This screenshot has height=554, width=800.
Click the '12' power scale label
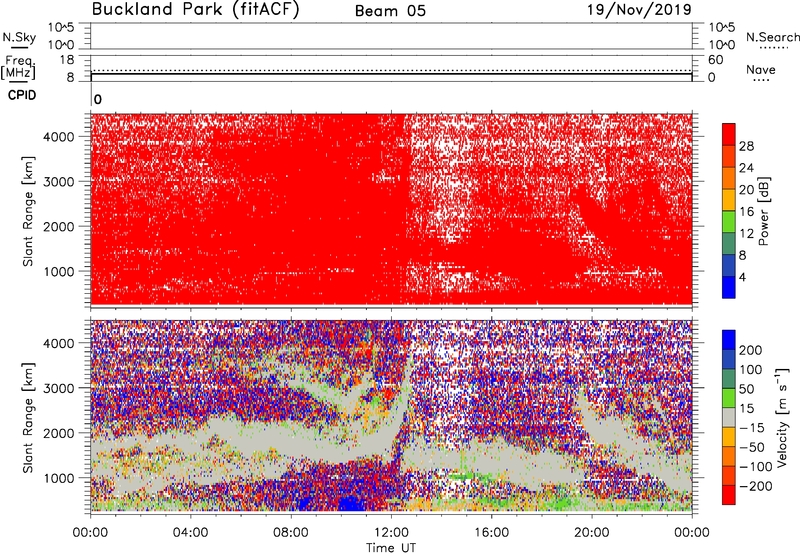tap(746, 234)
